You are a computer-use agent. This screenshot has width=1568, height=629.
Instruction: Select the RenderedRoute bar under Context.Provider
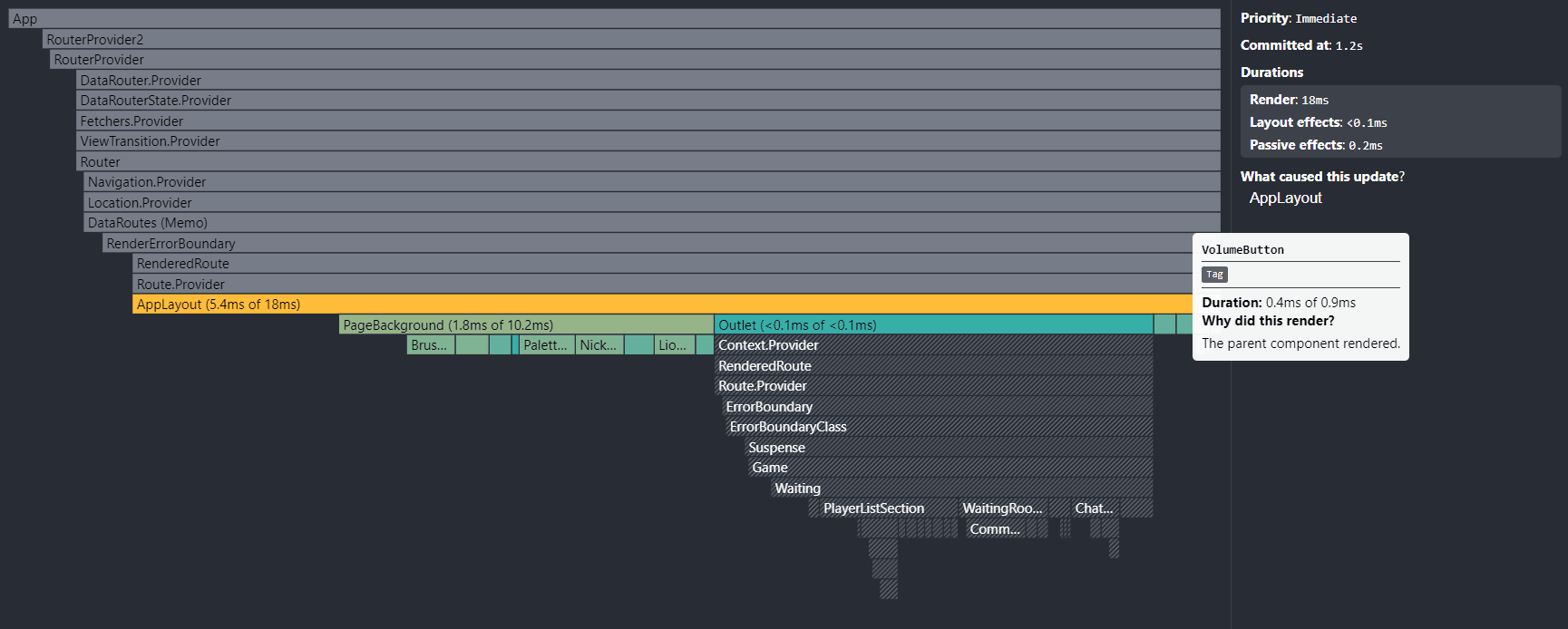click(933, 365)
